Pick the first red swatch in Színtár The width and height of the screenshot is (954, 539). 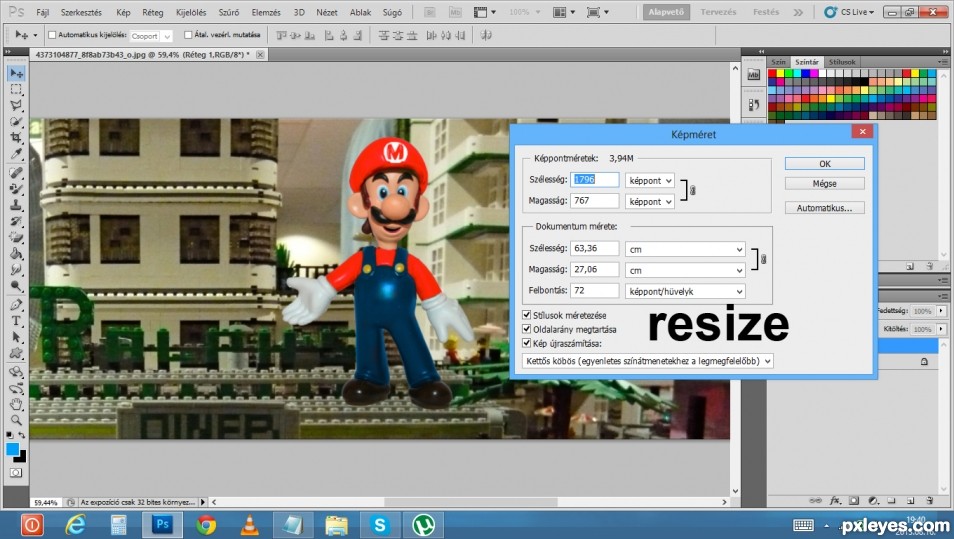[772, 73]
